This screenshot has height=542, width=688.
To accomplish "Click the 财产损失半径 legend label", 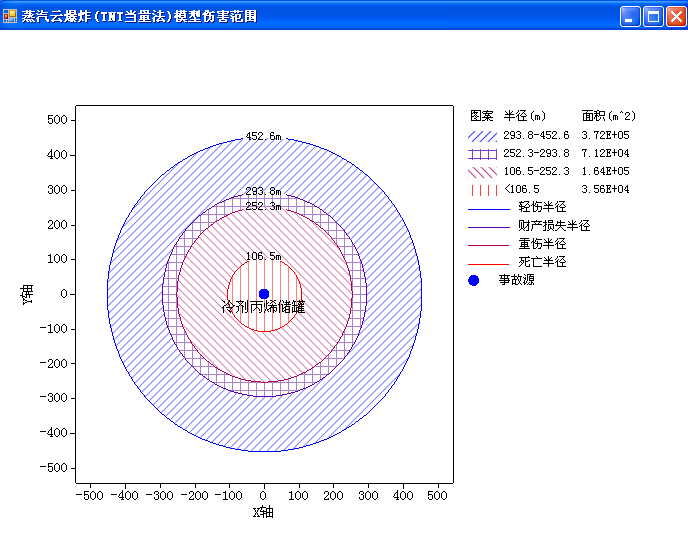I will click(554, 226).
